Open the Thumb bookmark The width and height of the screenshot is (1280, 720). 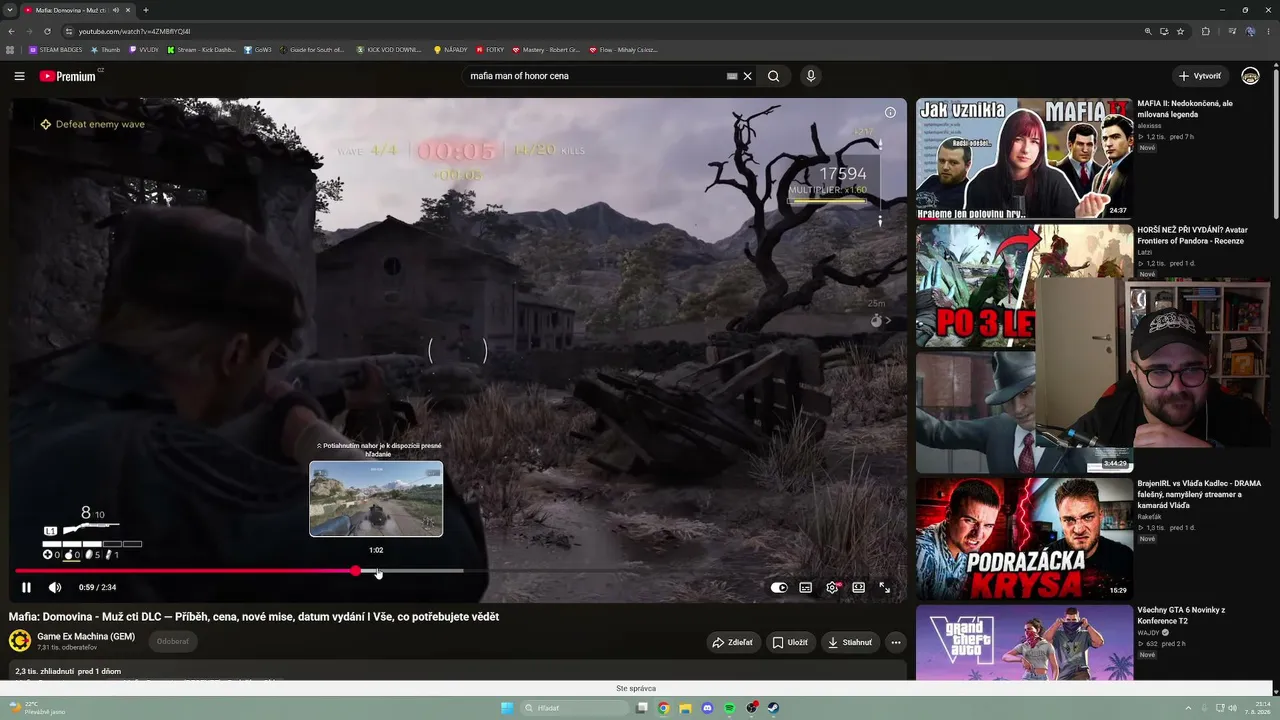coord(106,49)
